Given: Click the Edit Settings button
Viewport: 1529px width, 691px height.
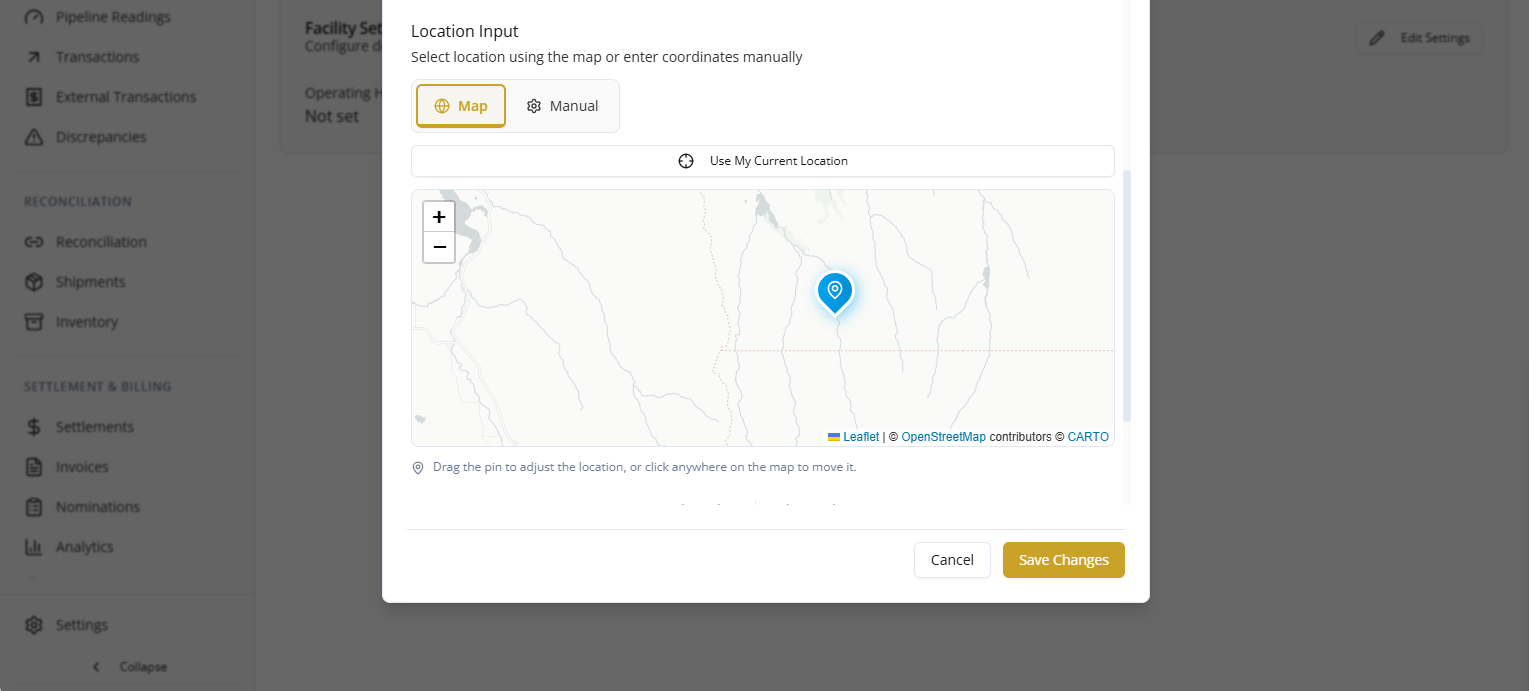Looking at the screenshot, I should click(1419, 38).
